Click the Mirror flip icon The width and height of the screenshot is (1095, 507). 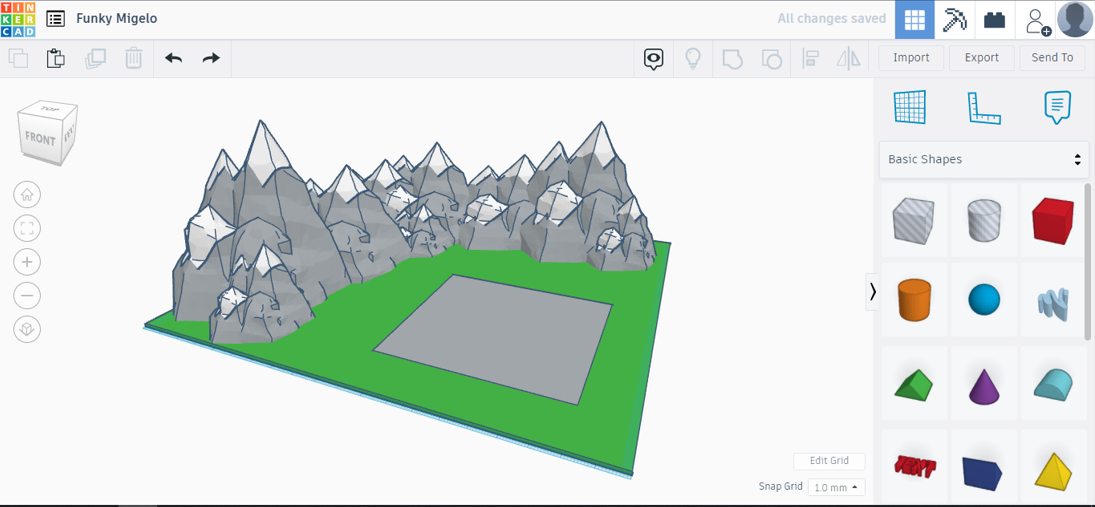[x=848, y=59]
